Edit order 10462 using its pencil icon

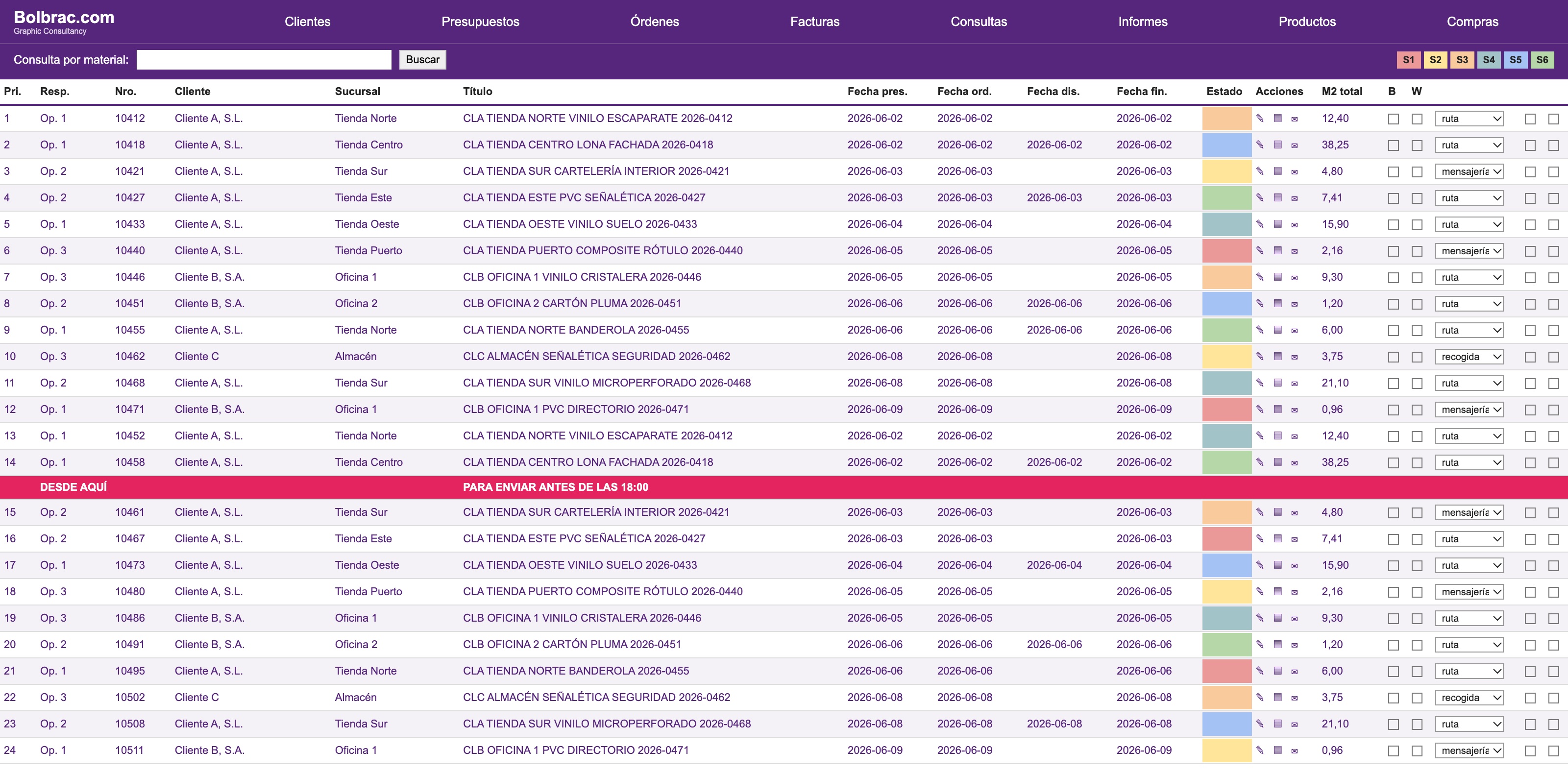pyautogui.click(x=1260, y=357)
